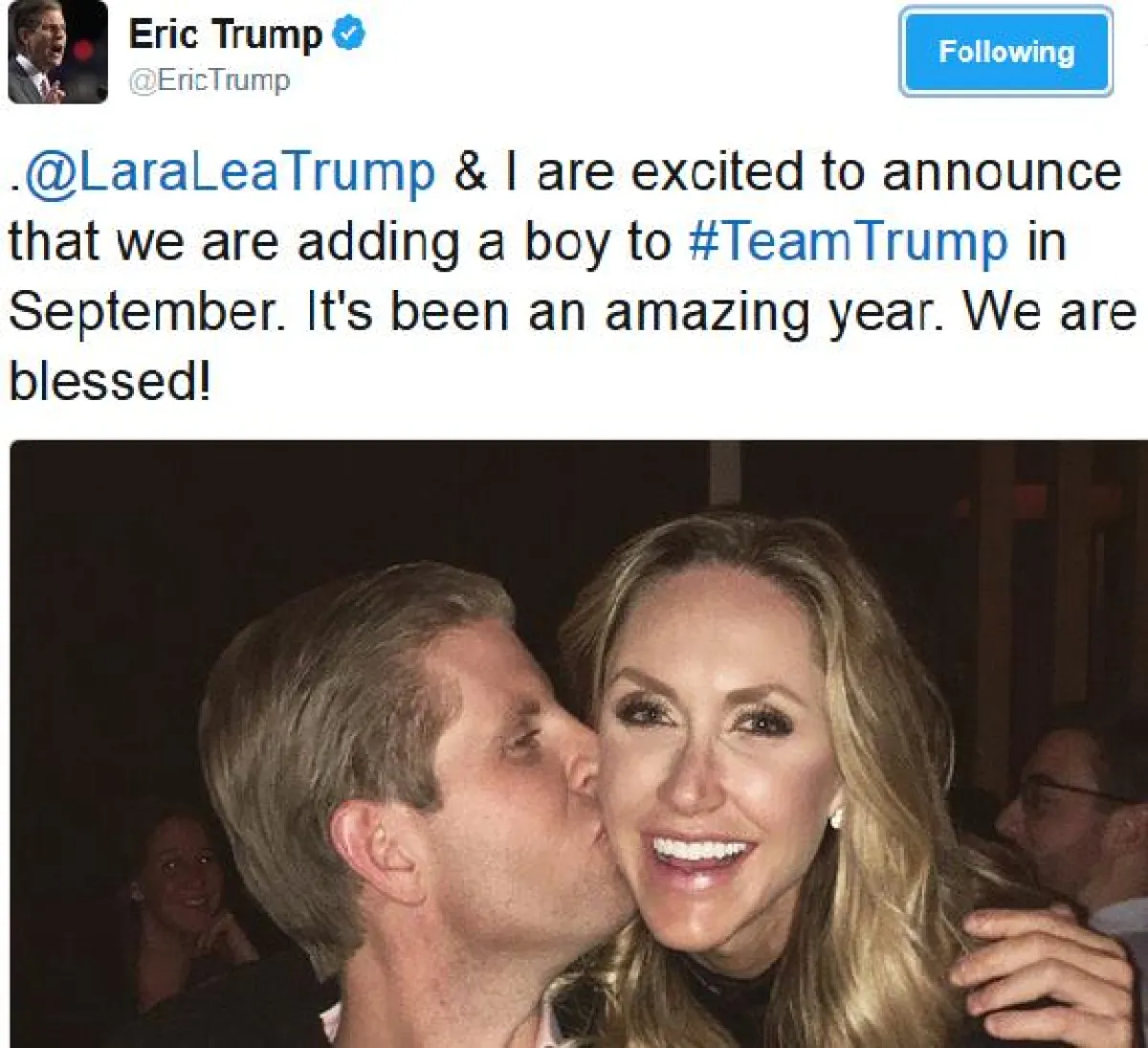The image size is (1148, 1048).
Task: Click the blue verified badge icon
Action: coord(349,34)
